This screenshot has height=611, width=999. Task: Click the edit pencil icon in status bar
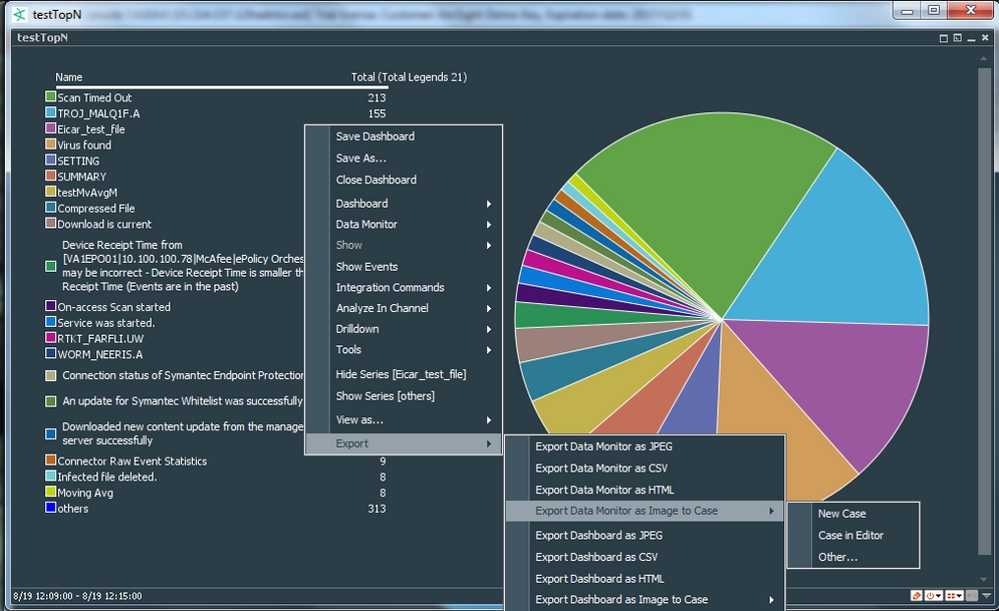point(916,596)
